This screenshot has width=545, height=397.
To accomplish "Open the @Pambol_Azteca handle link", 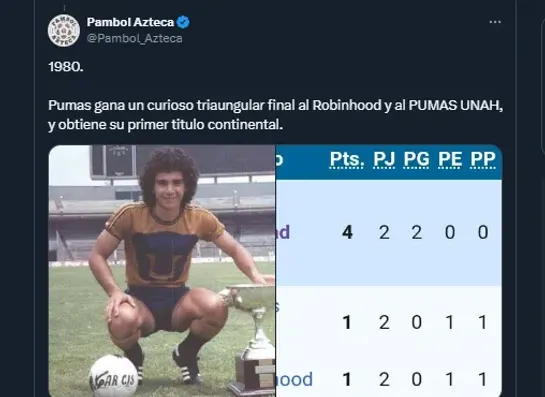I will coord(135,38).
